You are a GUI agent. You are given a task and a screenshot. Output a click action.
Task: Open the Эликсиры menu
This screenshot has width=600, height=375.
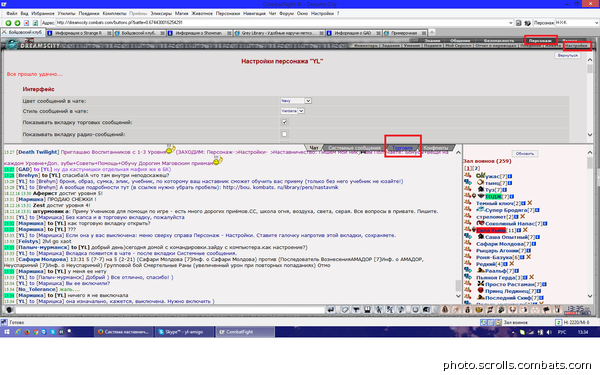click(161, 13)
